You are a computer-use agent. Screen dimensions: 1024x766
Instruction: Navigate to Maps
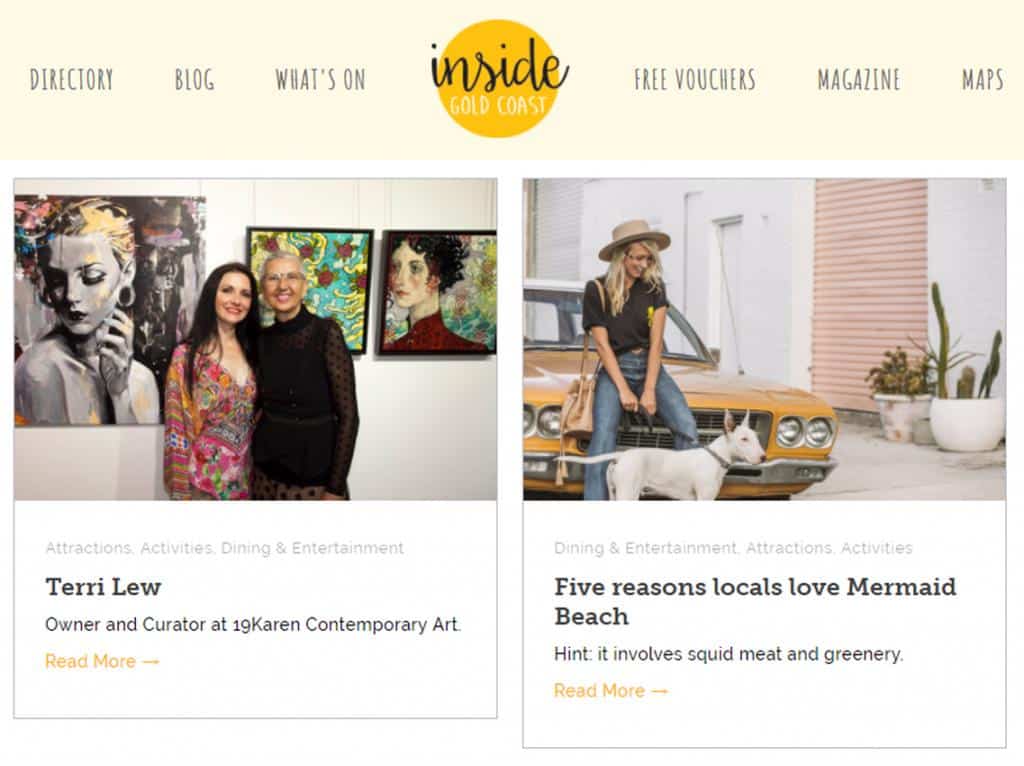(982, 80)
